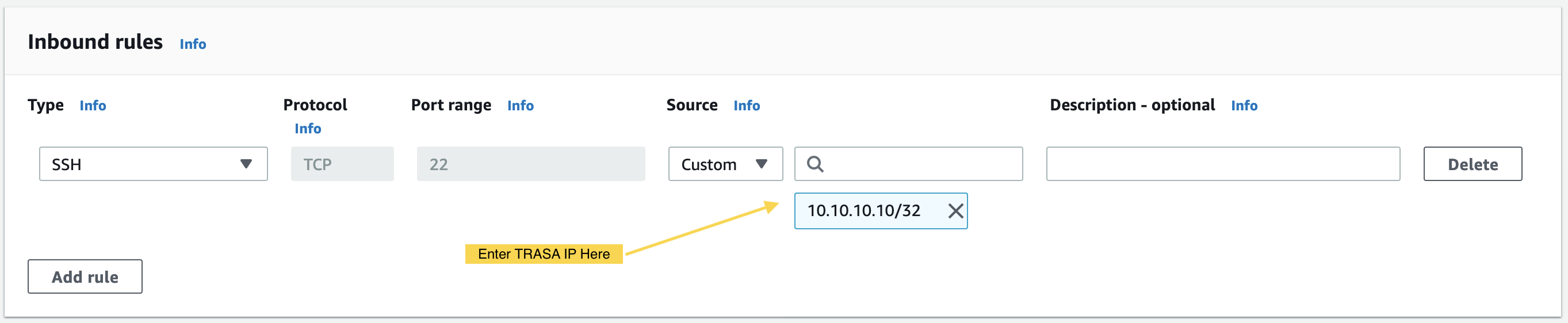Open the Type column Info link
This screenshot has height=323, width=1568.
(x=93, y=106)
